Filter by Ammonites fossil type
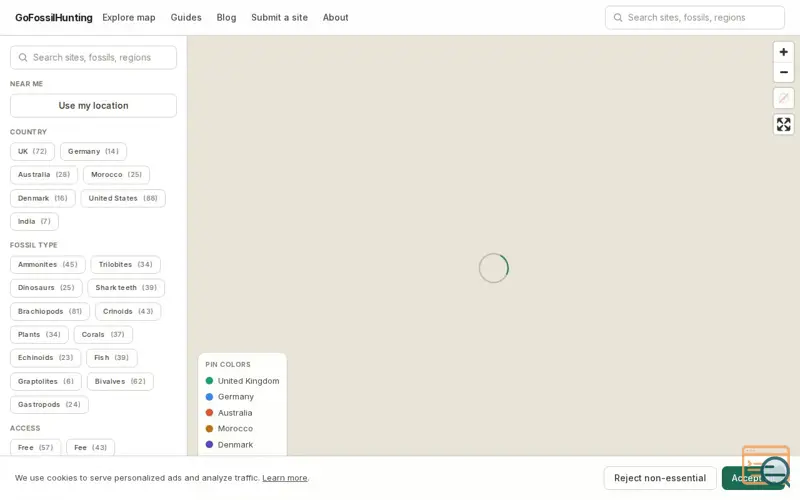Image resolution: width=800 pixels, height=500 pixels. click(x=47, y=264)
